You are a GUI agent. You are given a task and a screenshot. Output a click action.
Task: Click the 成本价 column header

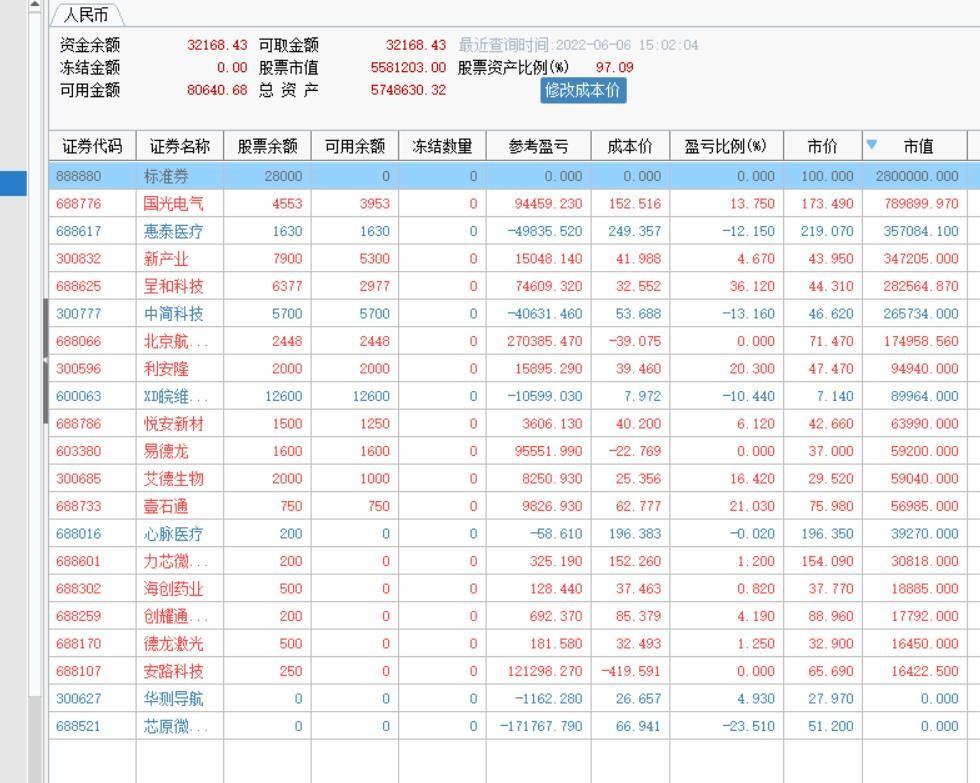(x=630, y=146)
